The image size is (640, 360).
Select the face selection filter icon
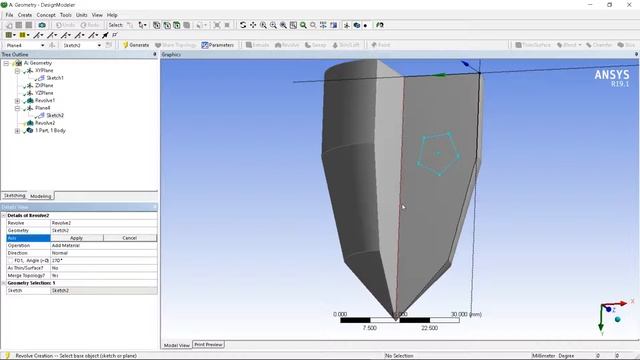(x=177, y=25)
